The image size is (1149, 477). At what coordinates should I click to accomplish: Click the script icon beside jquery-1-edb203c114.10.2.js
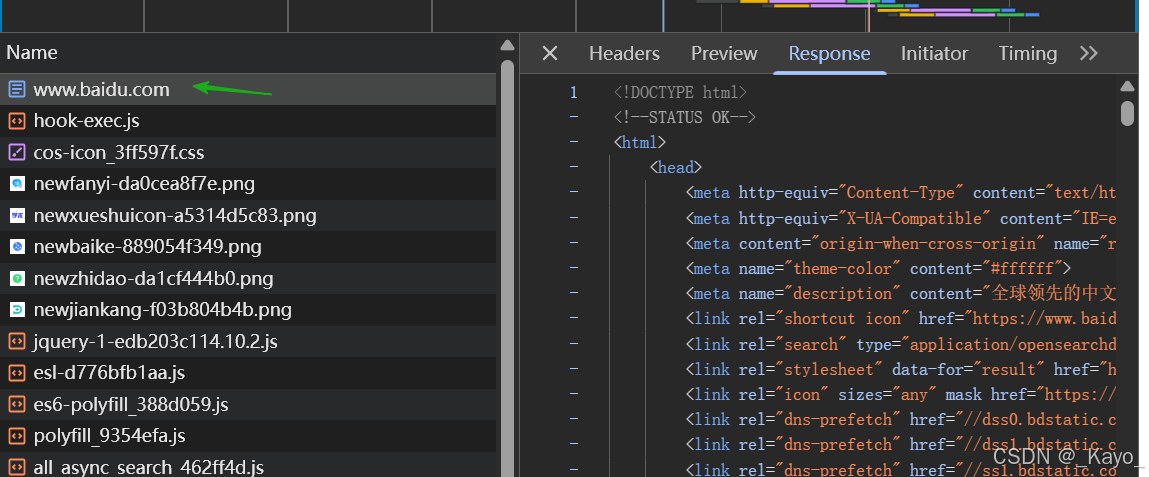pyautogui.click(x=16, y=341)
